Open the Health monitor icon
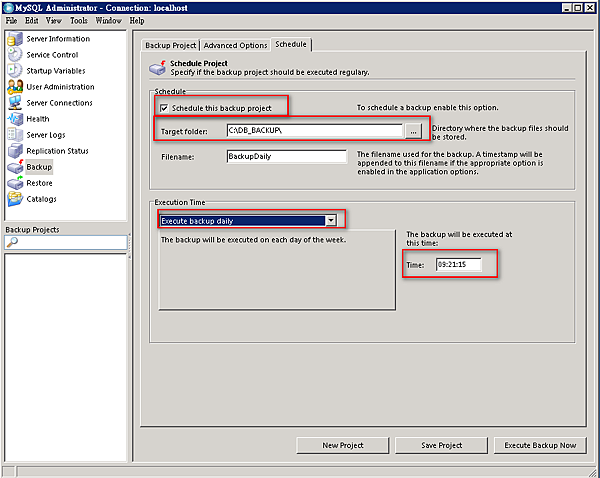This screenshot has width=600, height=478. (x=15, y=119)
